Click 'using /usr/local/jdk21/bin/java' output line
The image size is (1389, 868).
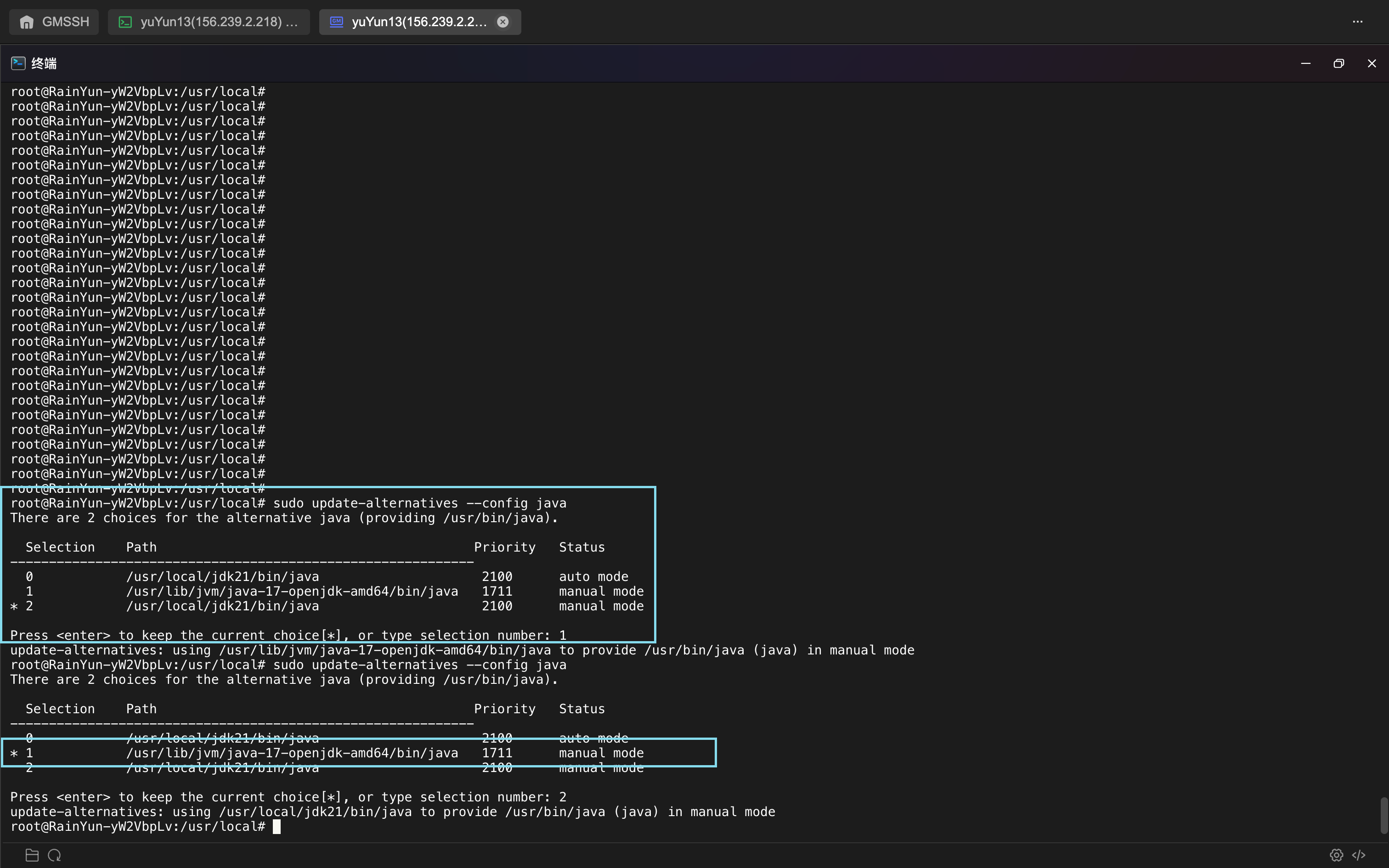click(393, 812)
